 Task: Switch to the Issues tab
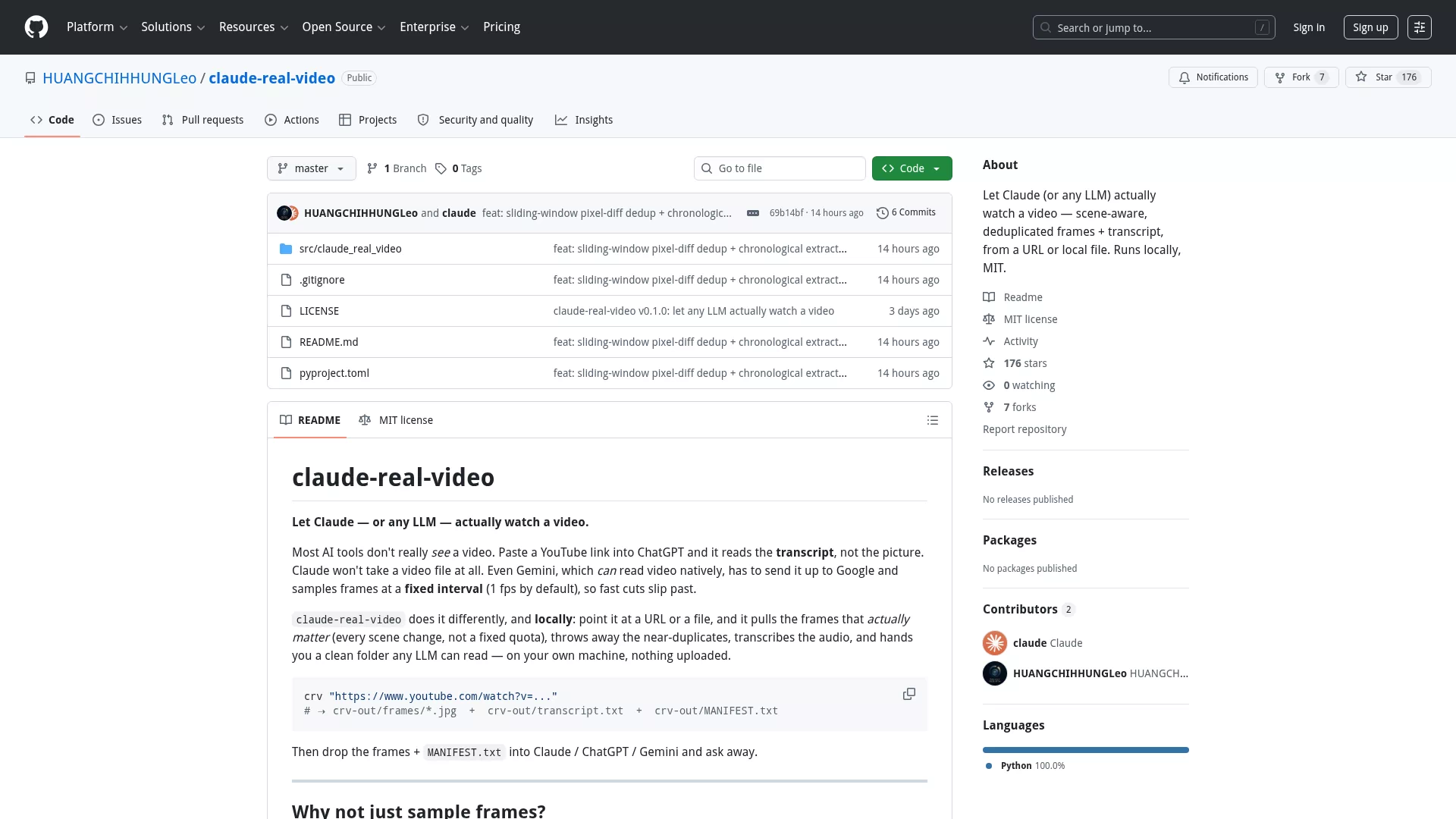click(118, 120)
